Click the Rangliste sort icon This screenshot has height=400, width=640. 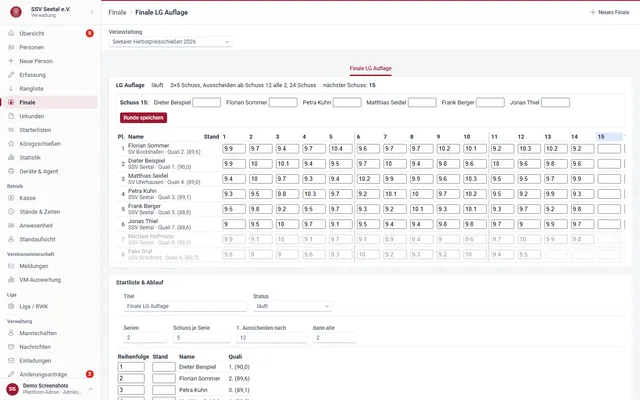(x=11, y=88)
